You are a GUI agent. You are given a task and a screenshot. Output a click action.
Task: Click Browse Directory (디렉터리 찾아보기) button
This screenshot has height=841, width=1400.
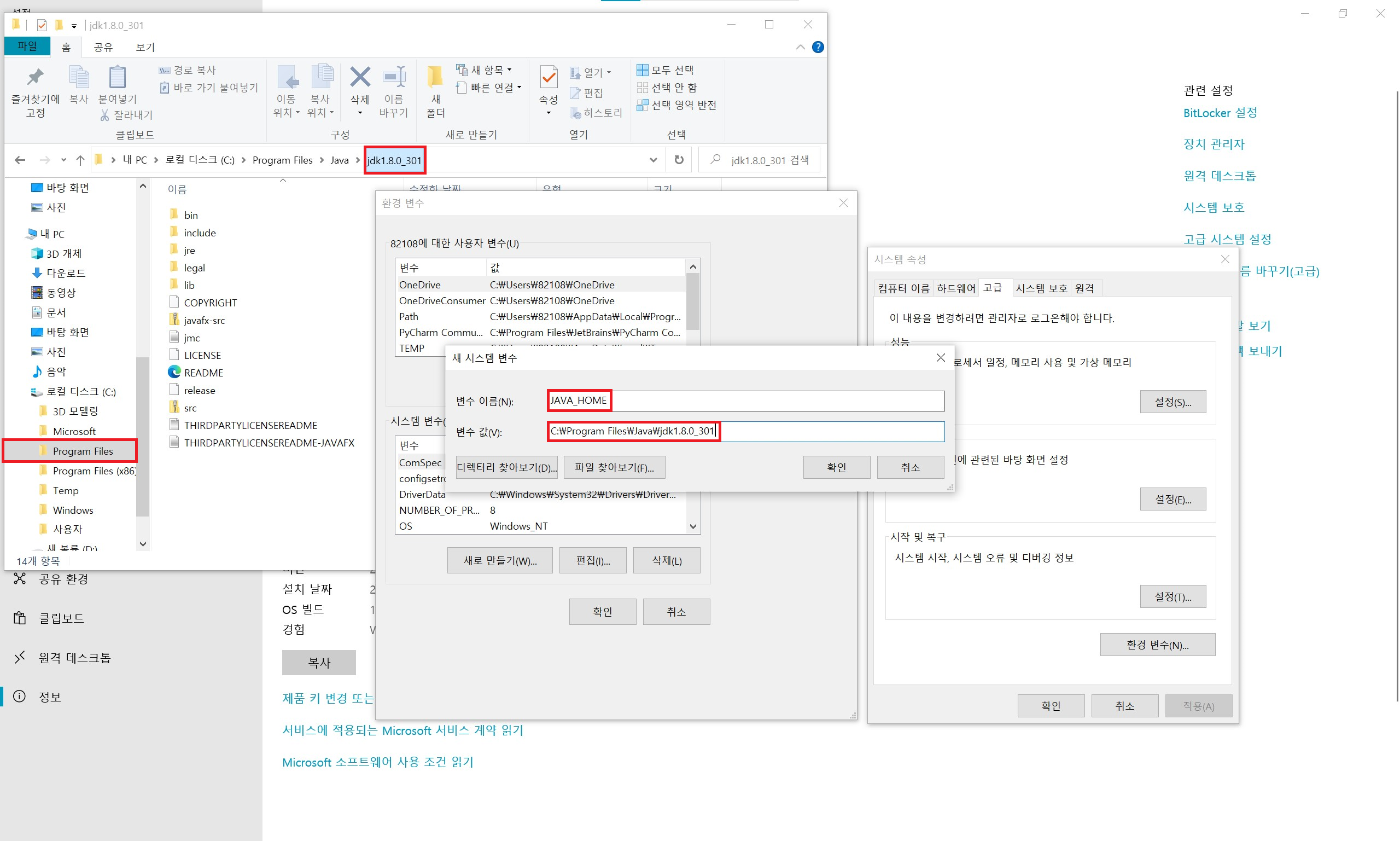(506, 467)
